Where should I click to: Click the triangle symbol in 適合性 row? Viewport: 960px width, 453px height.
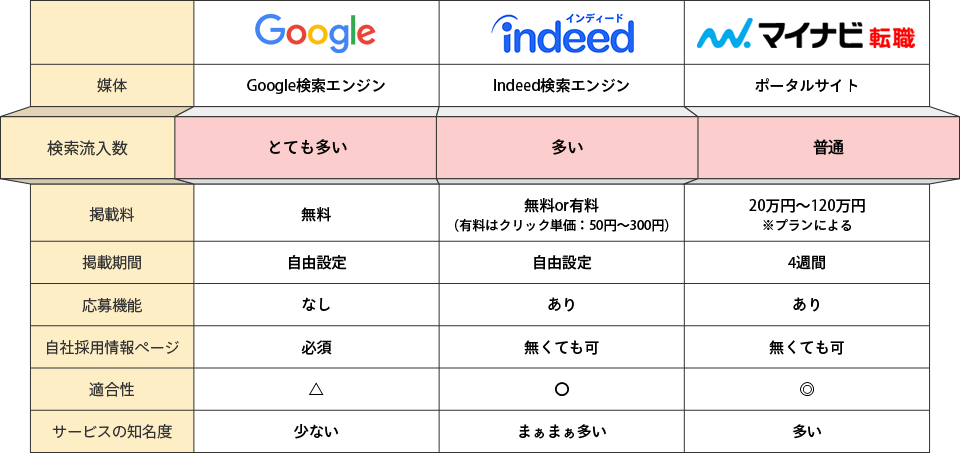(x=316, y=389)
